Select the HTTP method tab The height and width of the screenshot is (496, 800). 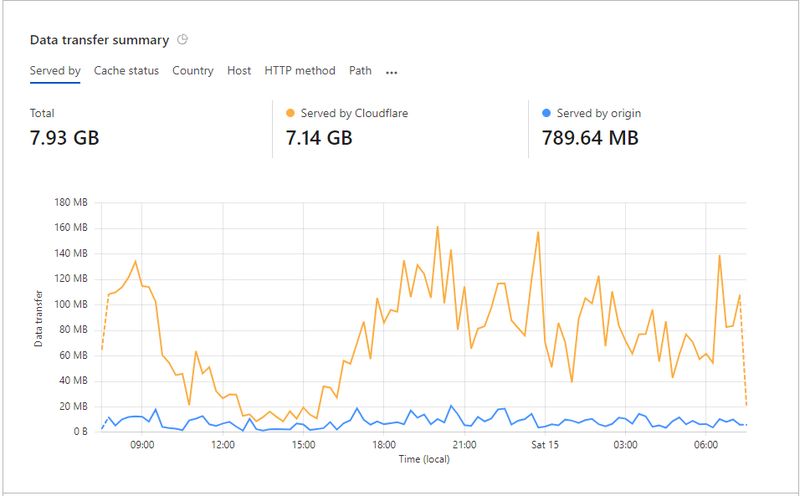coord(300,70)
